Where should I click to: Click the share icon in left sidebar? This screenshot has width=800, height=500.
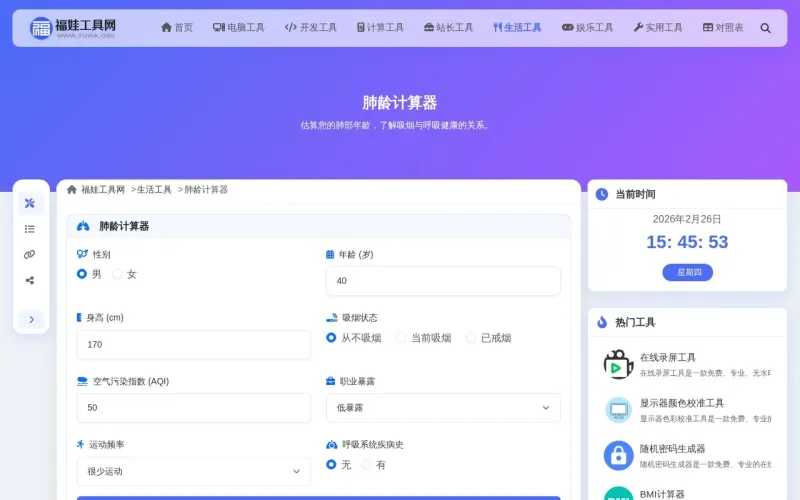[x=30, y=280]
